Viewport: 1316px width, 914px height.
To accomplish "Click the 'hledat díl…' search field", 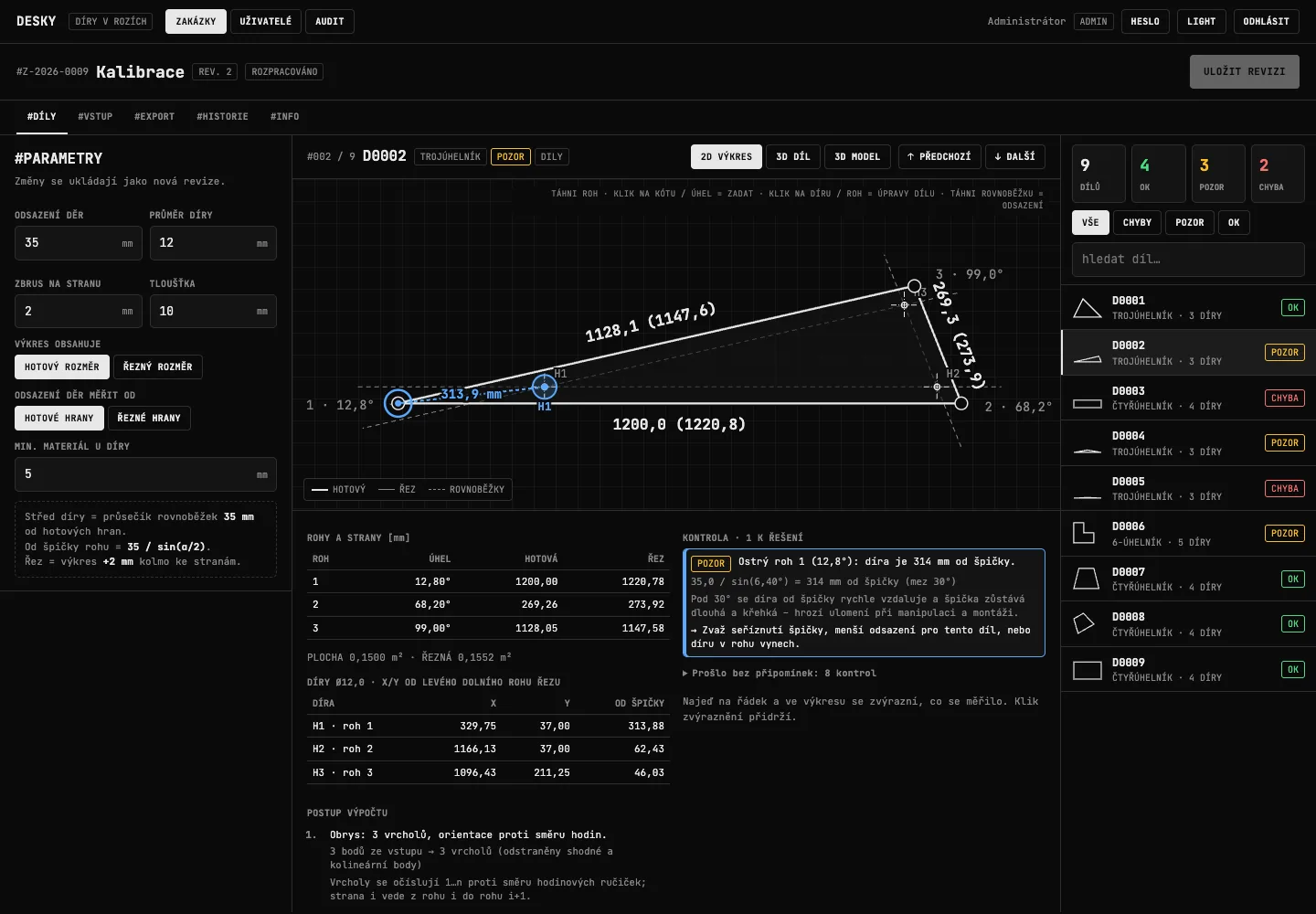I will (1188, 260).
